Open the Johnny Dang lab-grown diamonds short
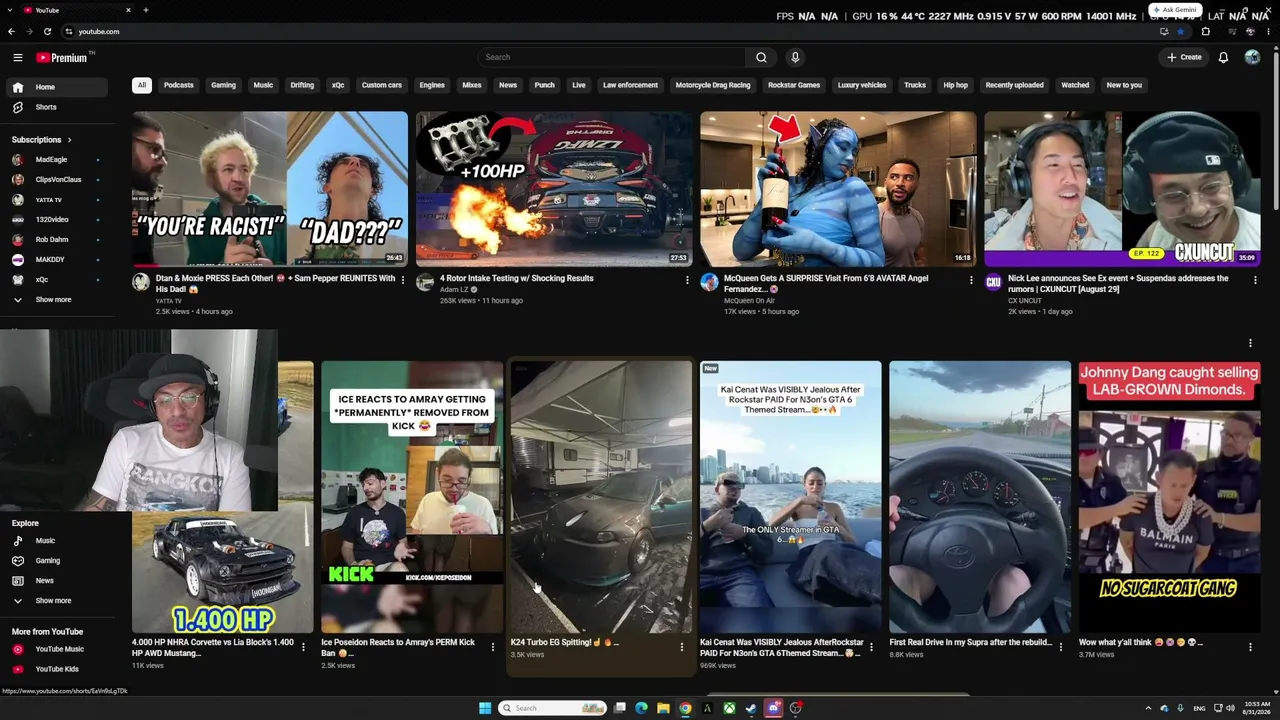 tap(1169, 497)
